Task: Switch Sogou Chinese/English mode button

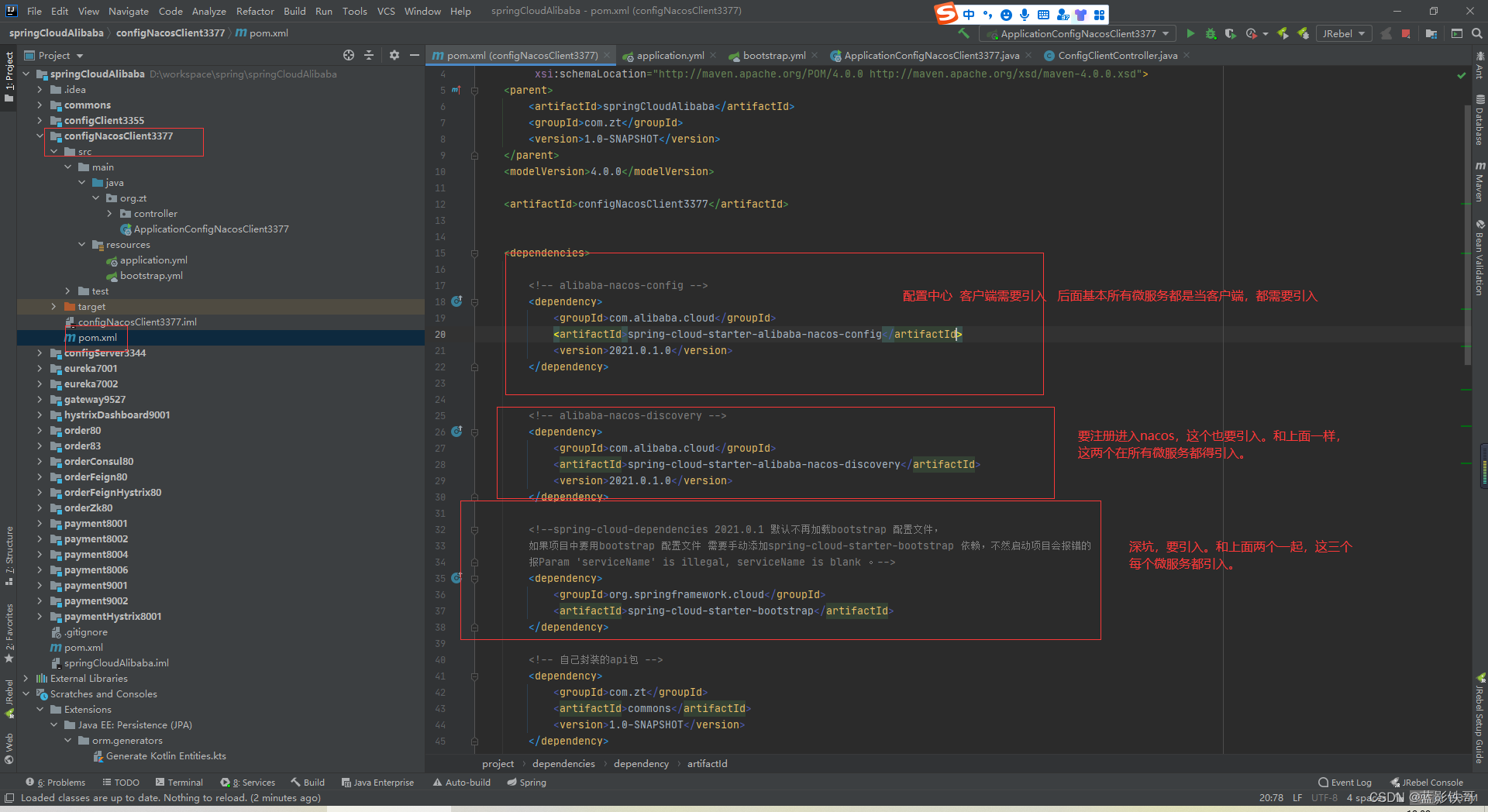Action: [x=969, y=15]
